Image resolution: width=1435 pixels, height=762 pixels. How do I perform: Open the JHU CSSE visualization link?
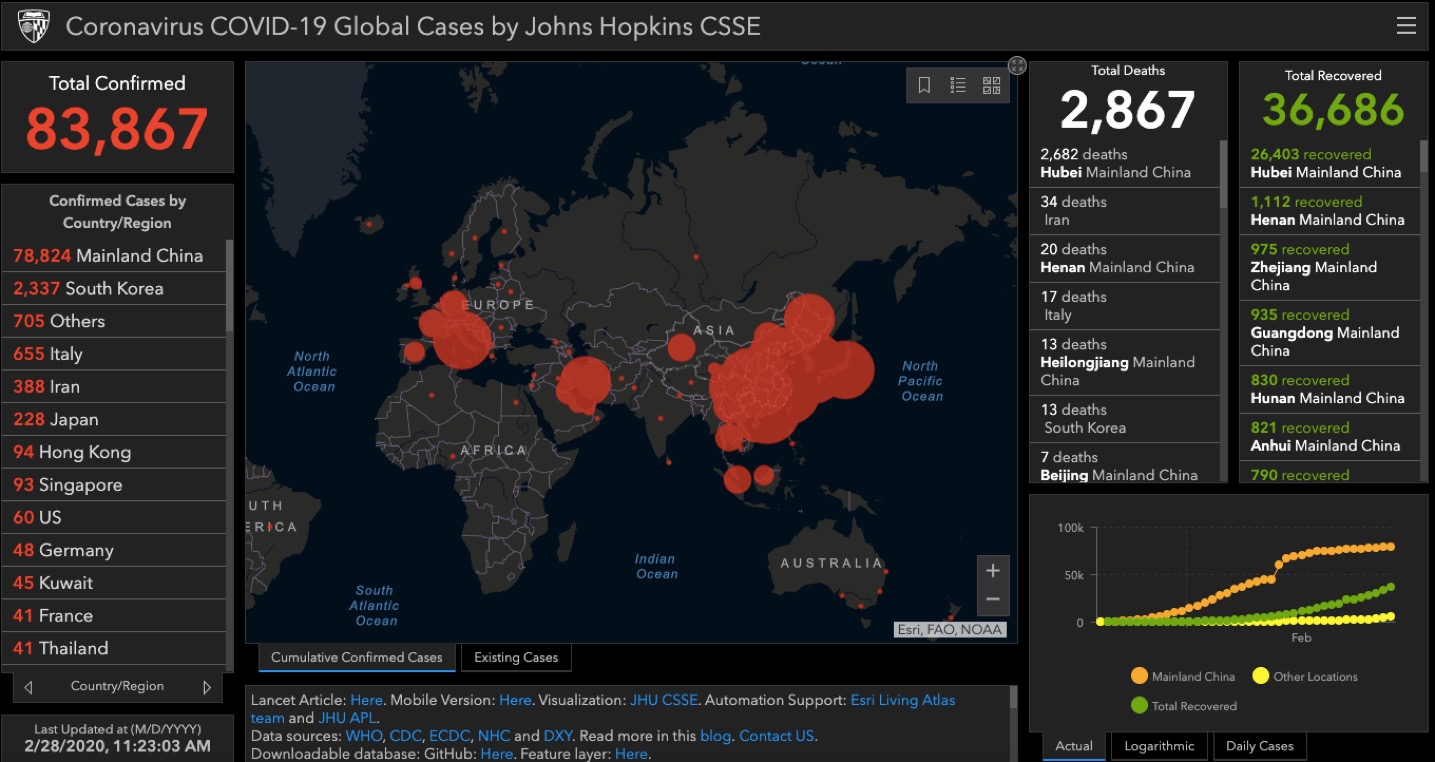click(x=664, y=700)
